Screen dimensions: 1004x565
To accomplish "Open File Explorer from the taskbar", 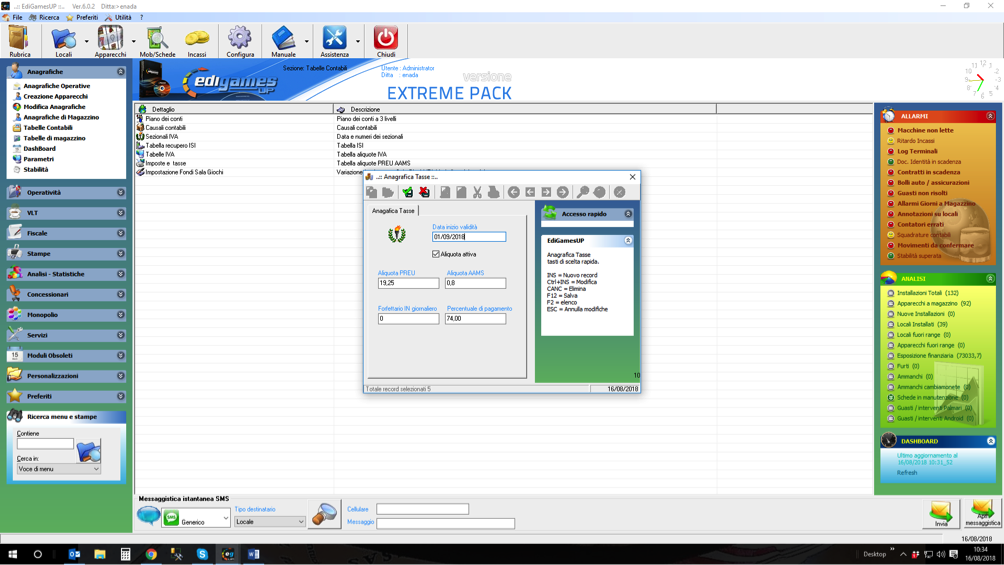I will (100, 554).
